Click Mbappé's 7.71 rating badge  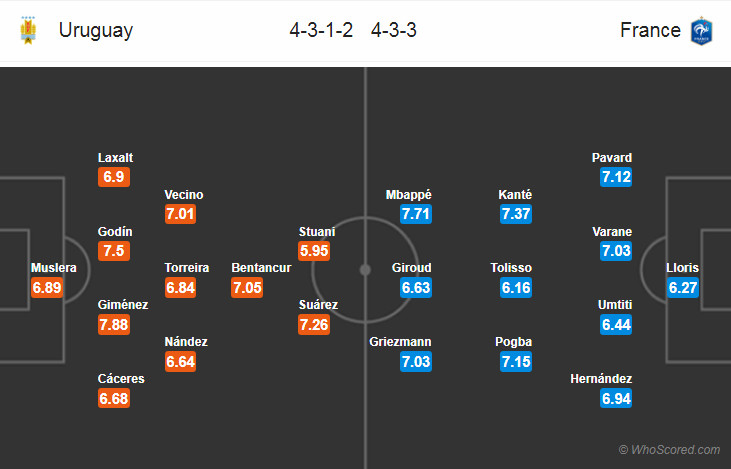(x=416, y=214)
